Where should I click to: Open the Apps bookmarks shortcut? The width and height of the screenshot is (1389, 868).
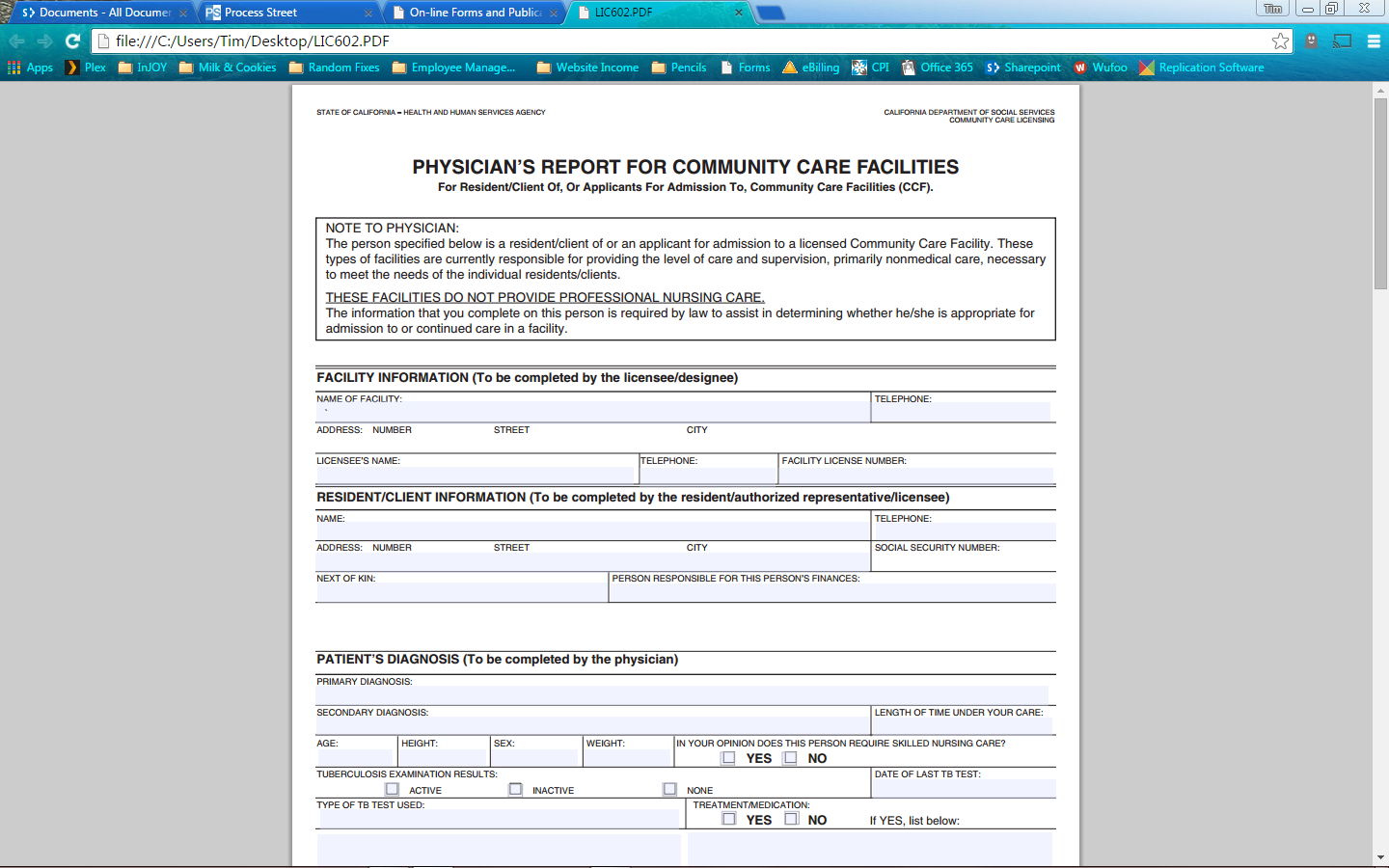(x=30, y=68)
